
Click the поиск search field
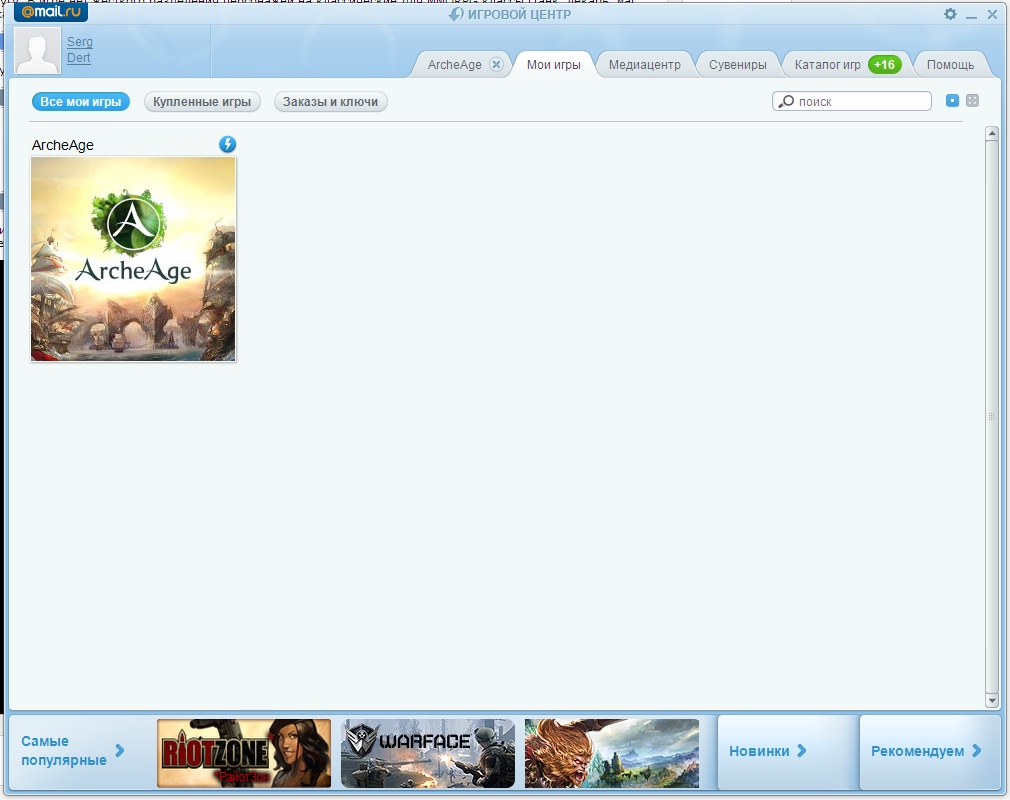click(852, 101)
